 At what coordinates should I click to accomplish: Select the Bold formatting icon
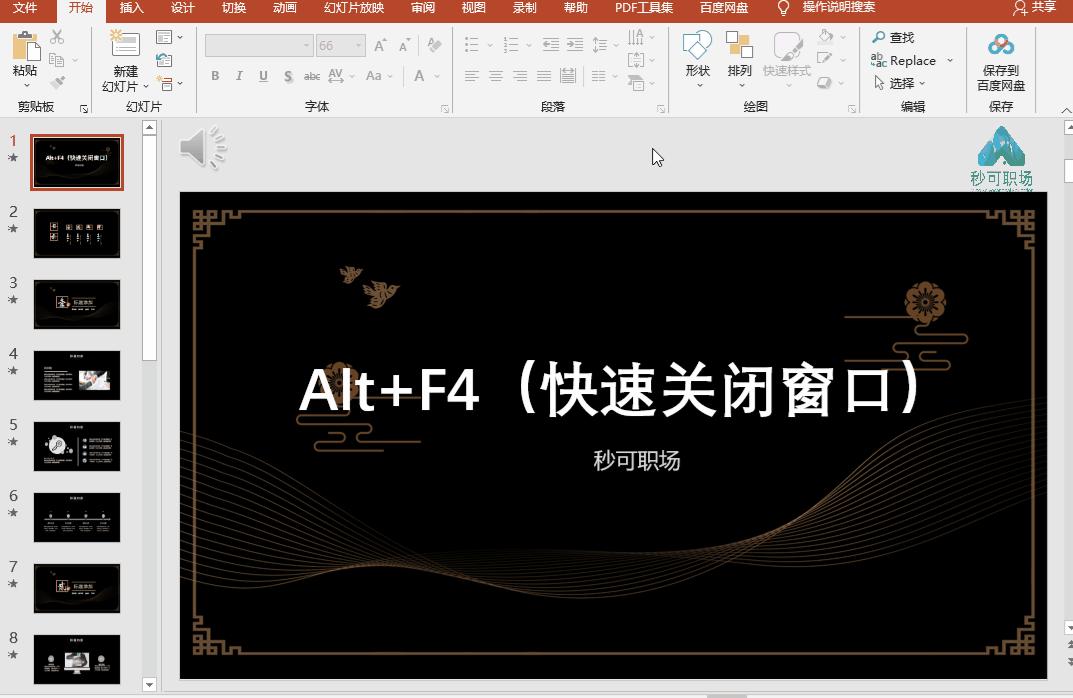coord(214,76)
